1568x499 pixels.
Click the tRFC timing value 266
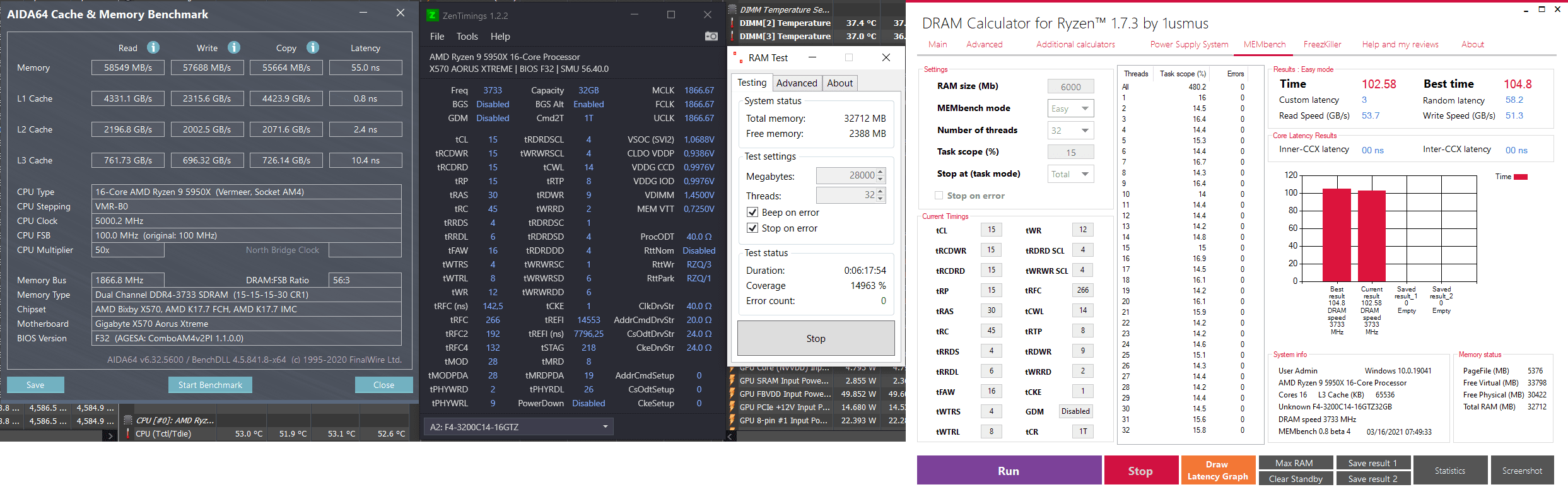[1082, 290]
